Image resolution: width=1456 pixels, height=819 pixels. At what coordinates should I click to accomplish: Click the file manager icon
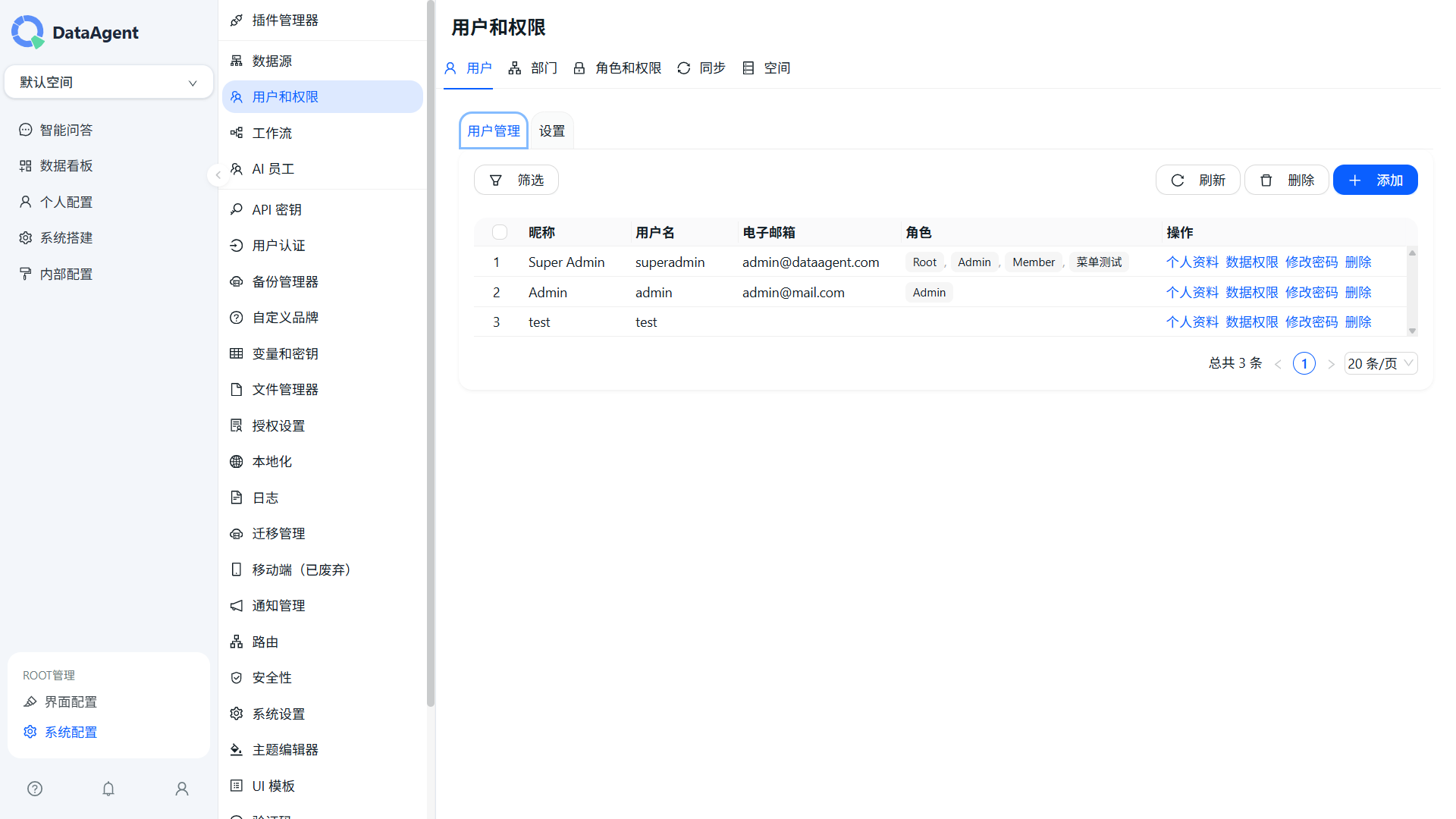click(237, 390)
